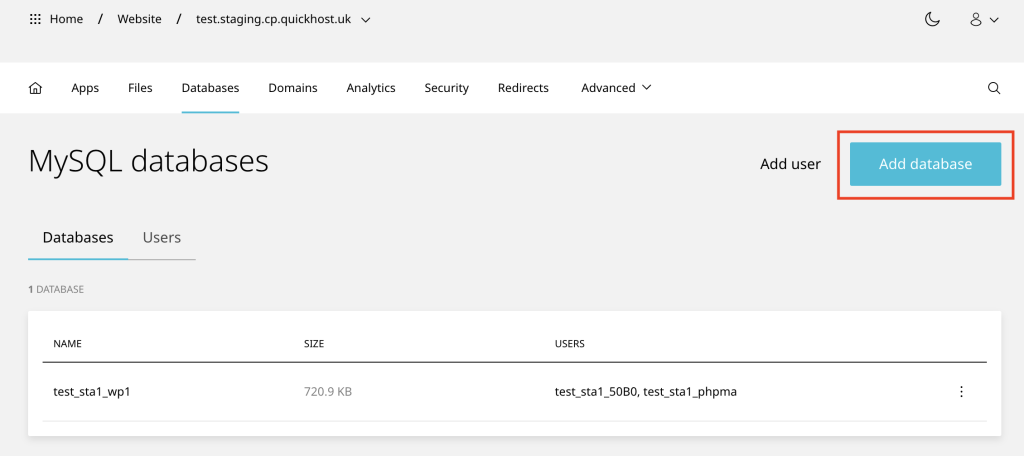The image size is (1024, 456).
Task: Open the Domains section
Action: point(293,88)
